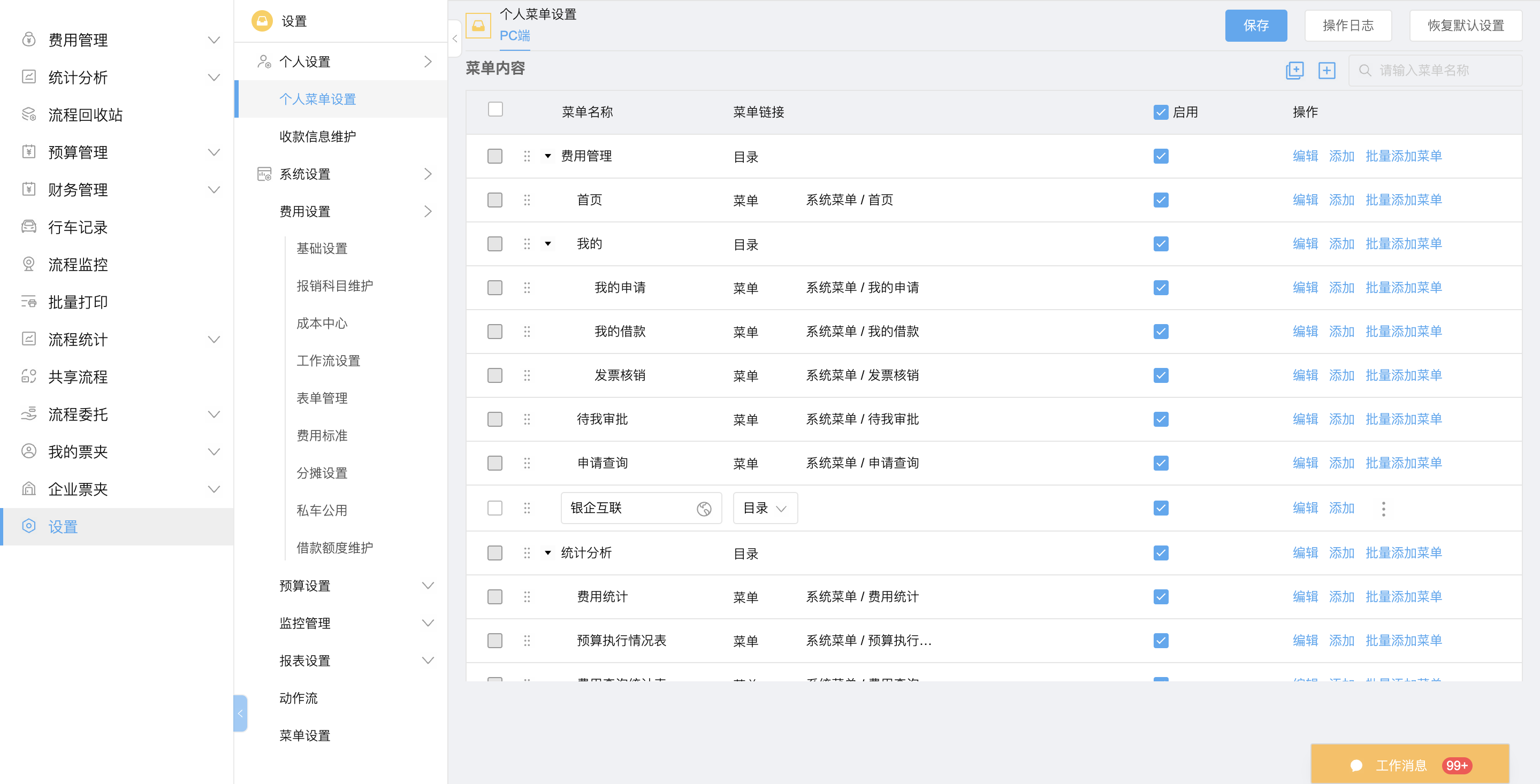This screenshot has height=784, width=1540.
Task: Expand 流程委托 chevron in sidebar
Action: pos(214,414)
